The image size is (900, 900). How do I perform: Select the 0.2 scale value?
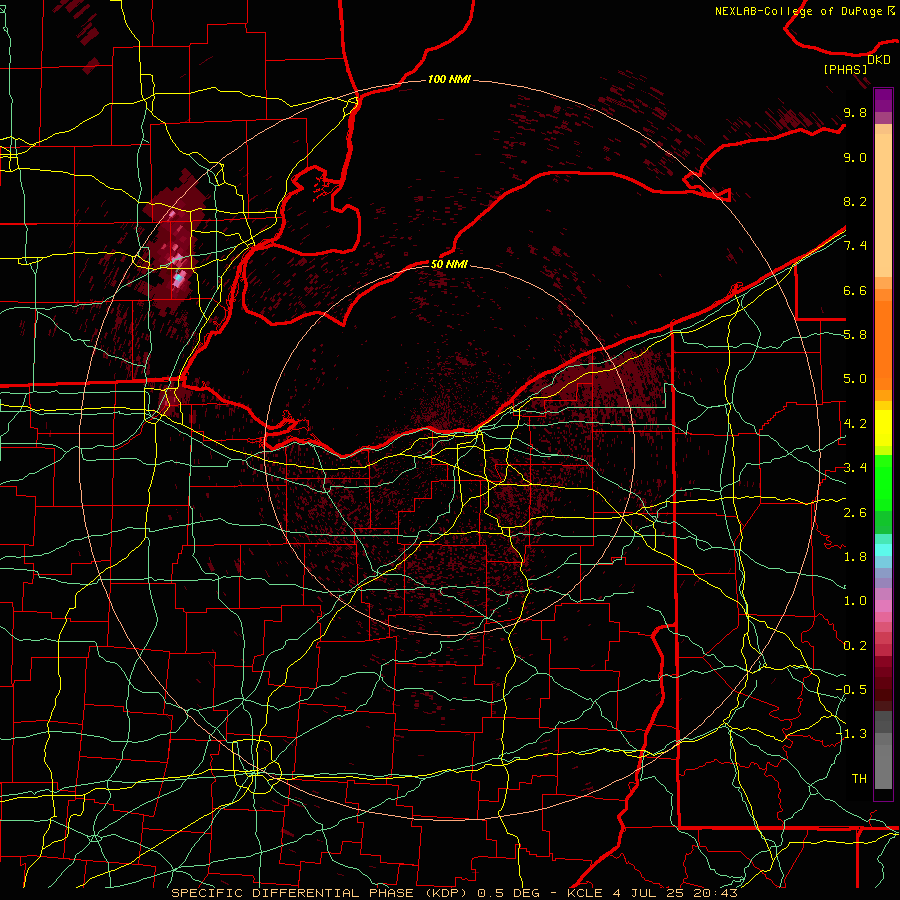(855, 646)
